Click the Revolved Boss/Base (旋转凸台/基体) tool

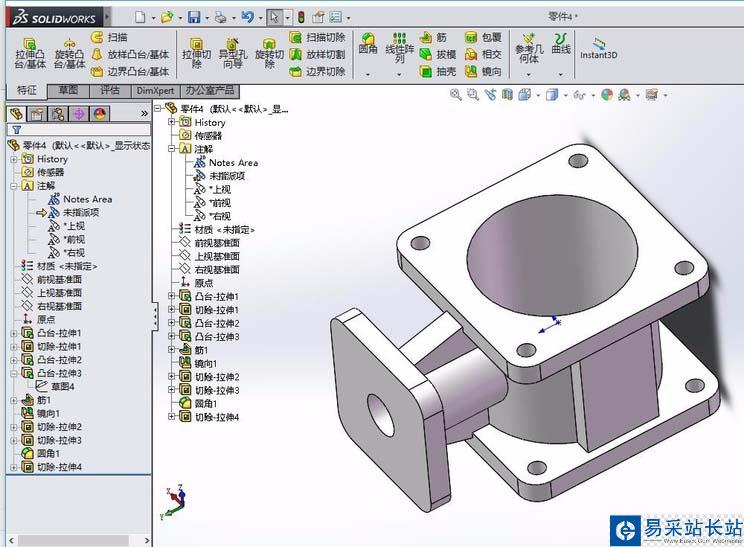pyautogui.click(x=69, y=53)
